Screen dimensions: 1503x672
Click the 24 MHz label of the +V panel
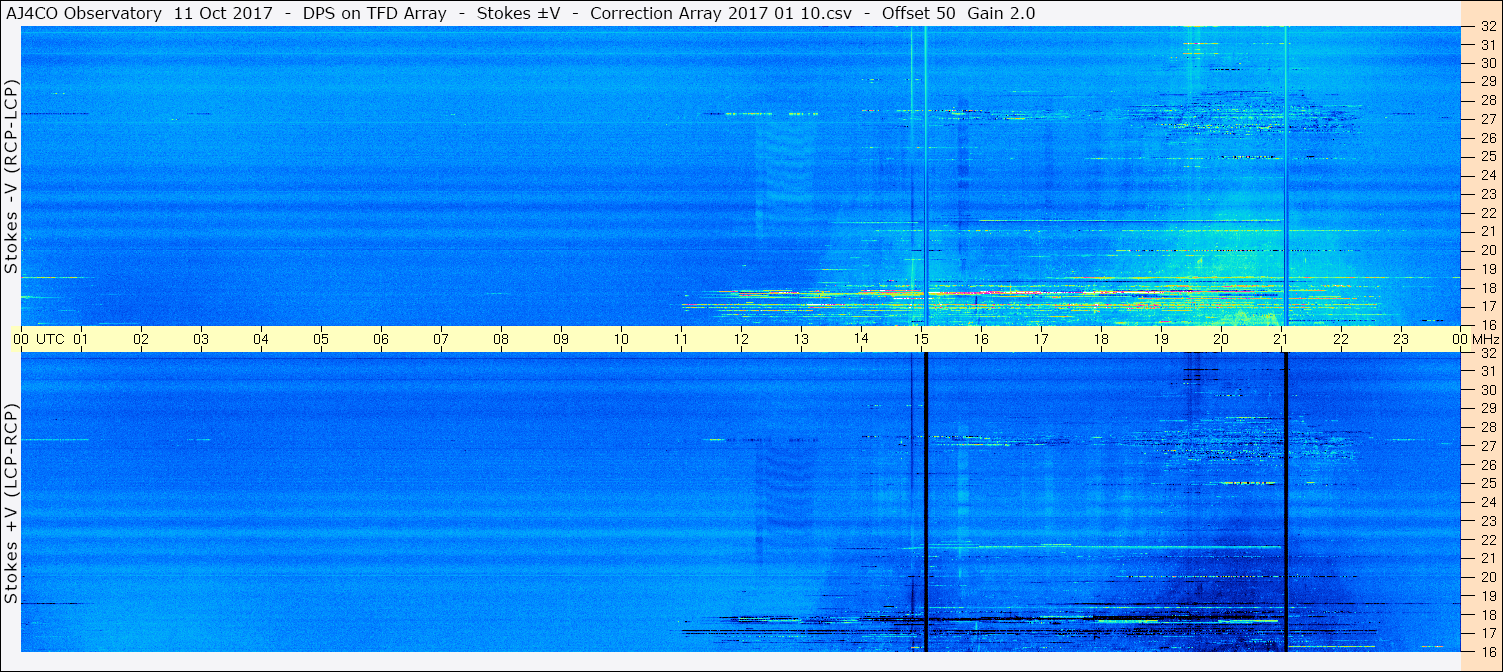click(x=1488, y=502)
